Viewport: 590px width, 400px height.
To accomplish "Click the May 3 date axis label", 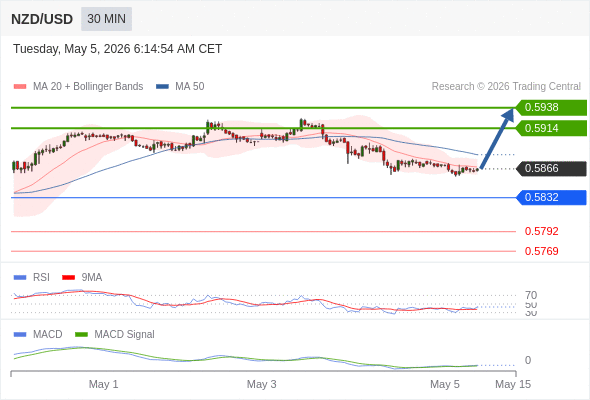I will [262, 384].
